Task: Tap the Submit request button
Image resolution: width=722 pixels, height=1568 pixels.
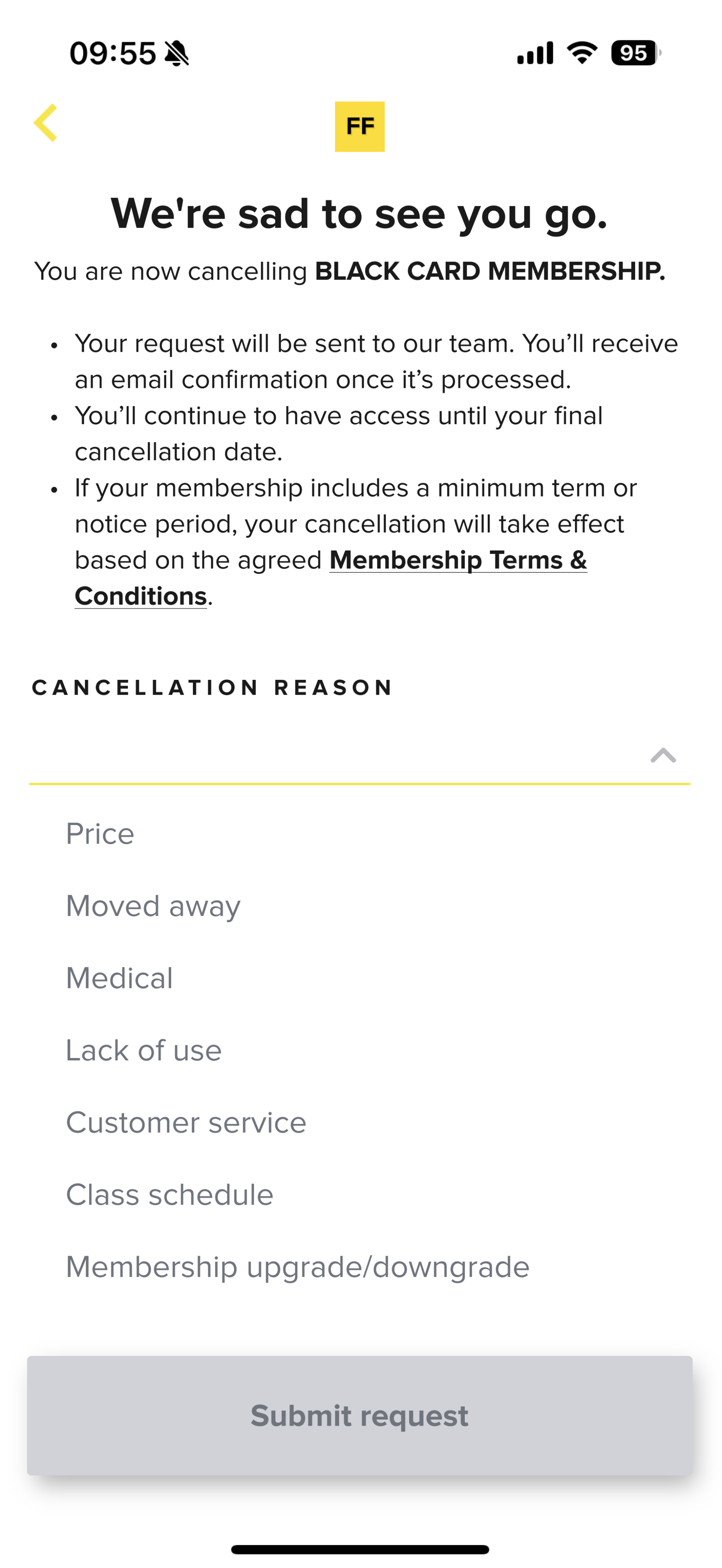Action: (x=360, y=1415)
